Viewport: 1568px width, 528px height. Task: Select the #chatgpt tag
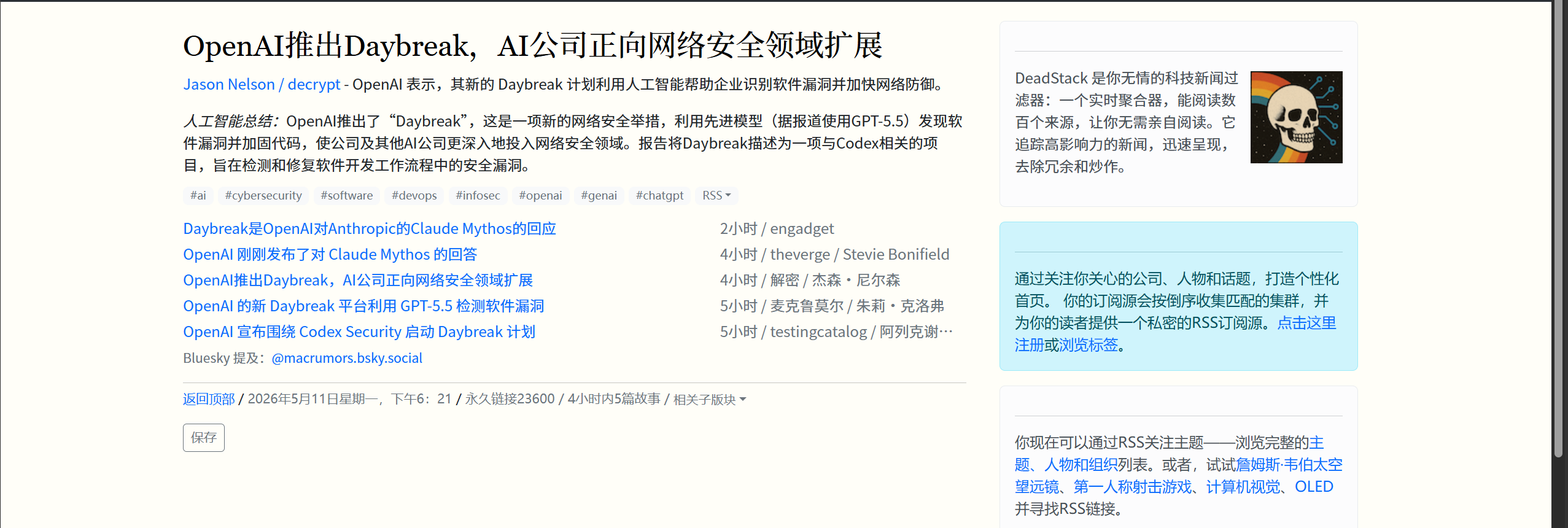(660, 195)
